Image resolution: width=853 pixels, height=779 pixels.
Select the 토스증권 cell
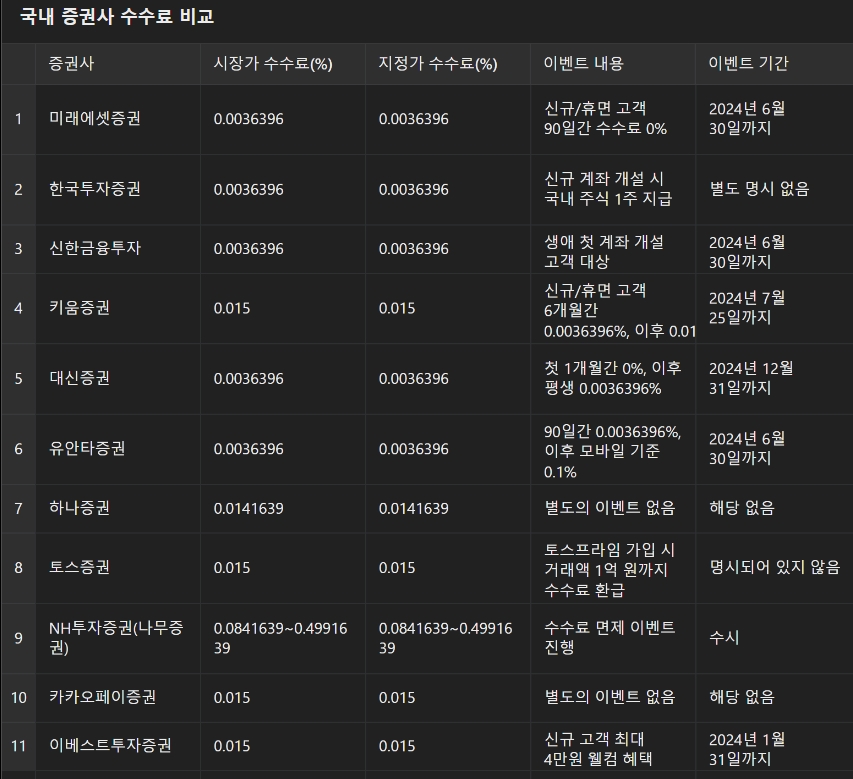click(x=118, y=567)
